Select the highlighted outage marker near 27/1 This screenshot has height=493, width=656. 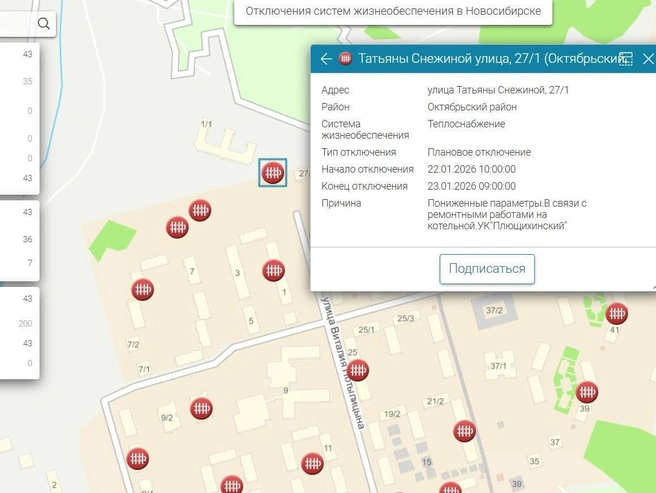coord(273,172)
